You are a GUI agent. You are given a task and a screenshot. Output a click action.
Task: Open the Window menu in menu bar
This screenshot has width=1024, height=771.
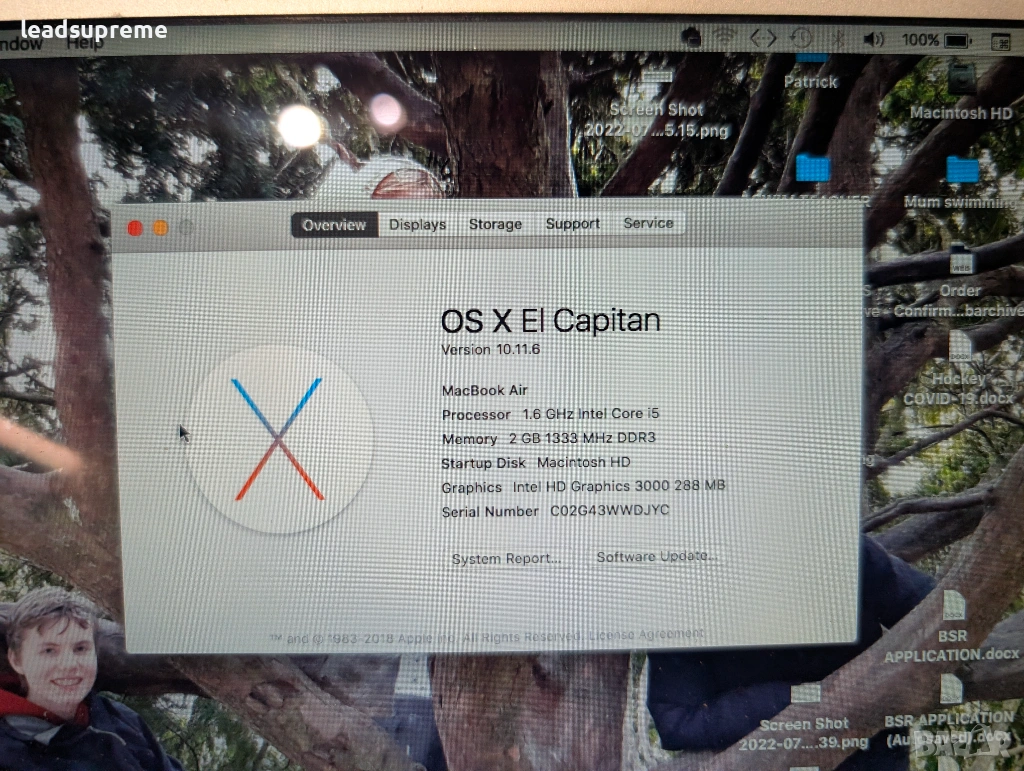[x=20, y=44]
